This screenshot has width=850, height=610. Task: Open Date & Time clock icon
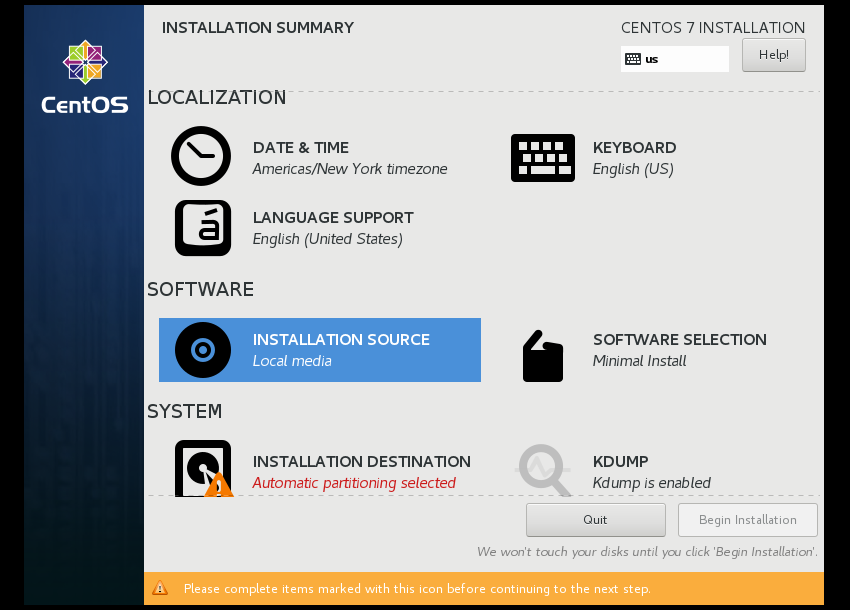[201, 156]
